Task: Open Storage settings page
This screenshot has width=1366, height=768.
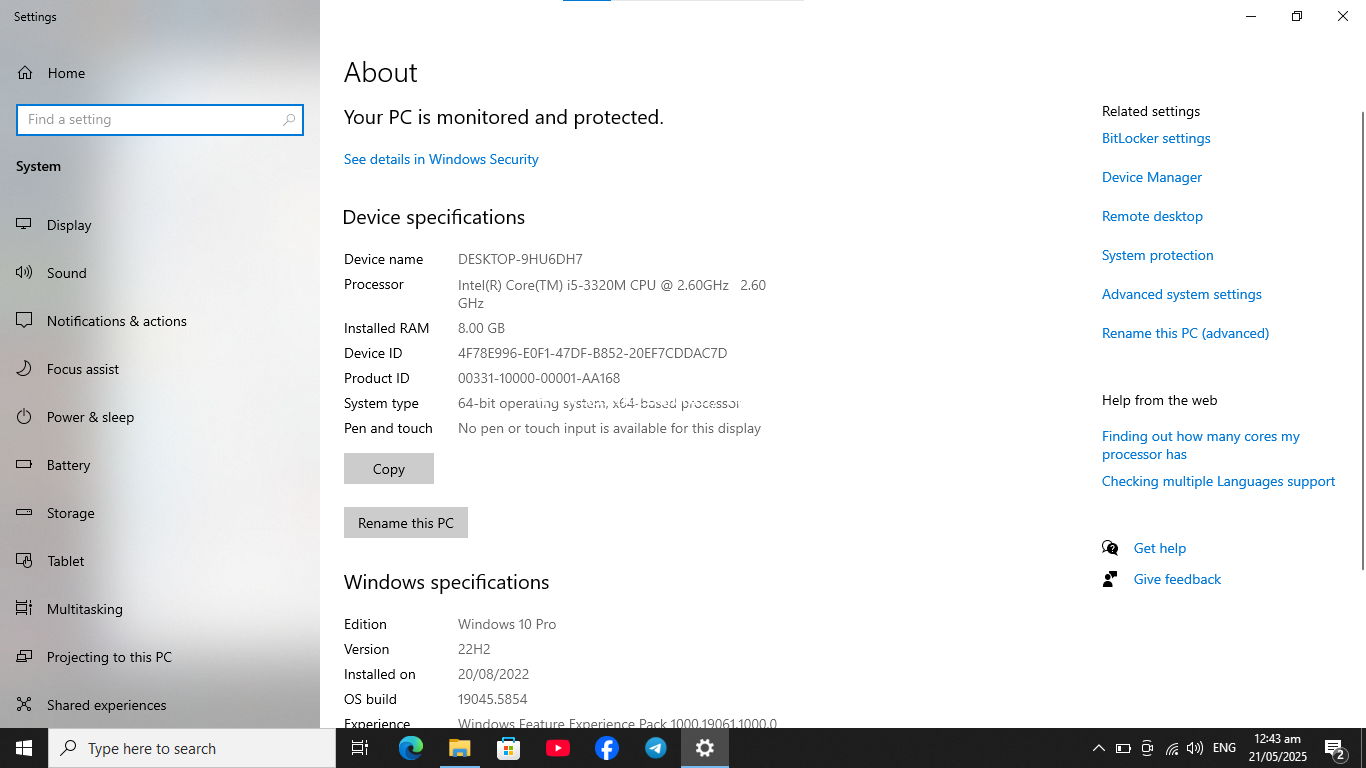Action: pos(160,513)
